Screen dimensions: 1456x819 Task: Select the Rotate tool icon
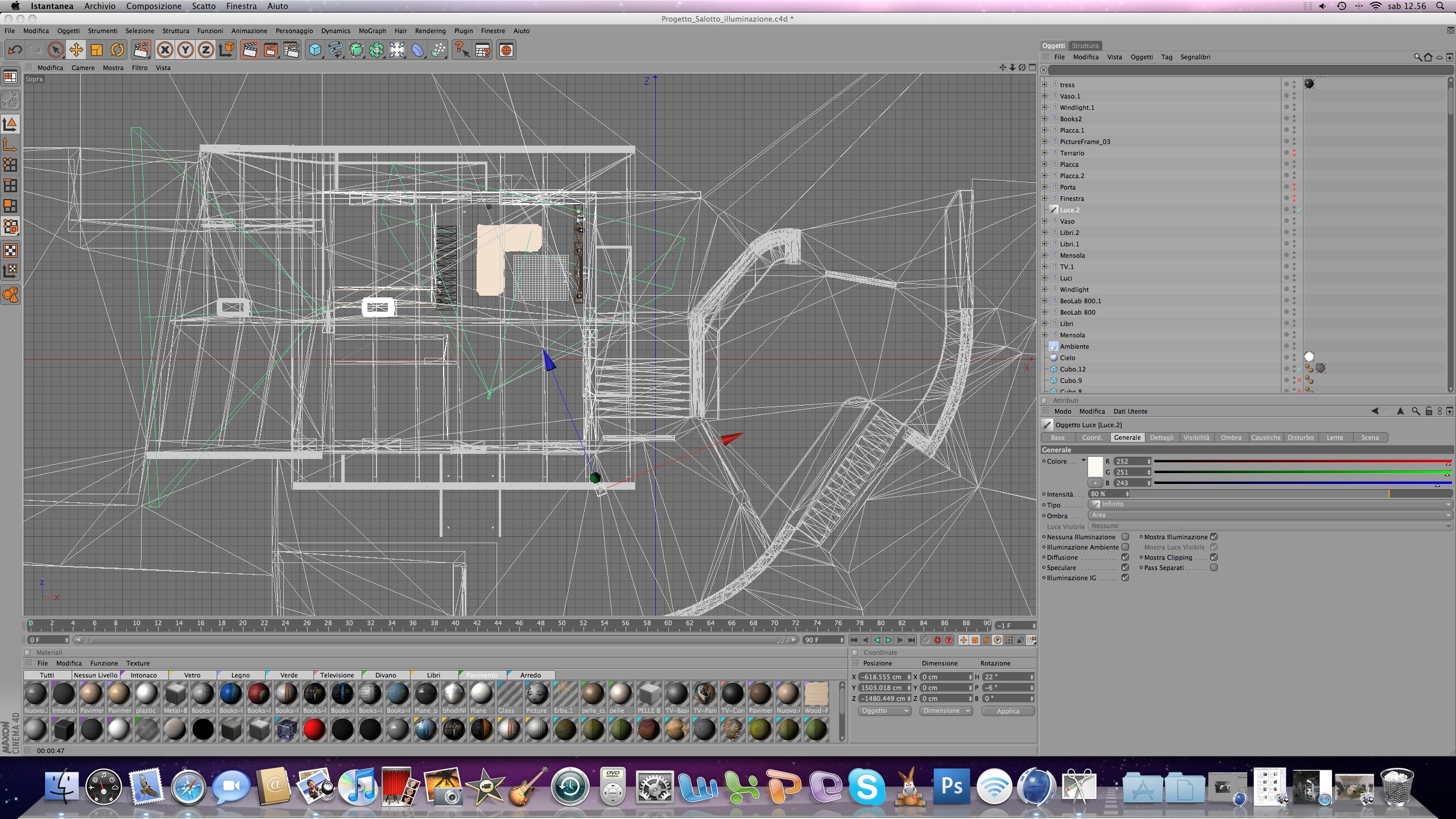(117, 50)
